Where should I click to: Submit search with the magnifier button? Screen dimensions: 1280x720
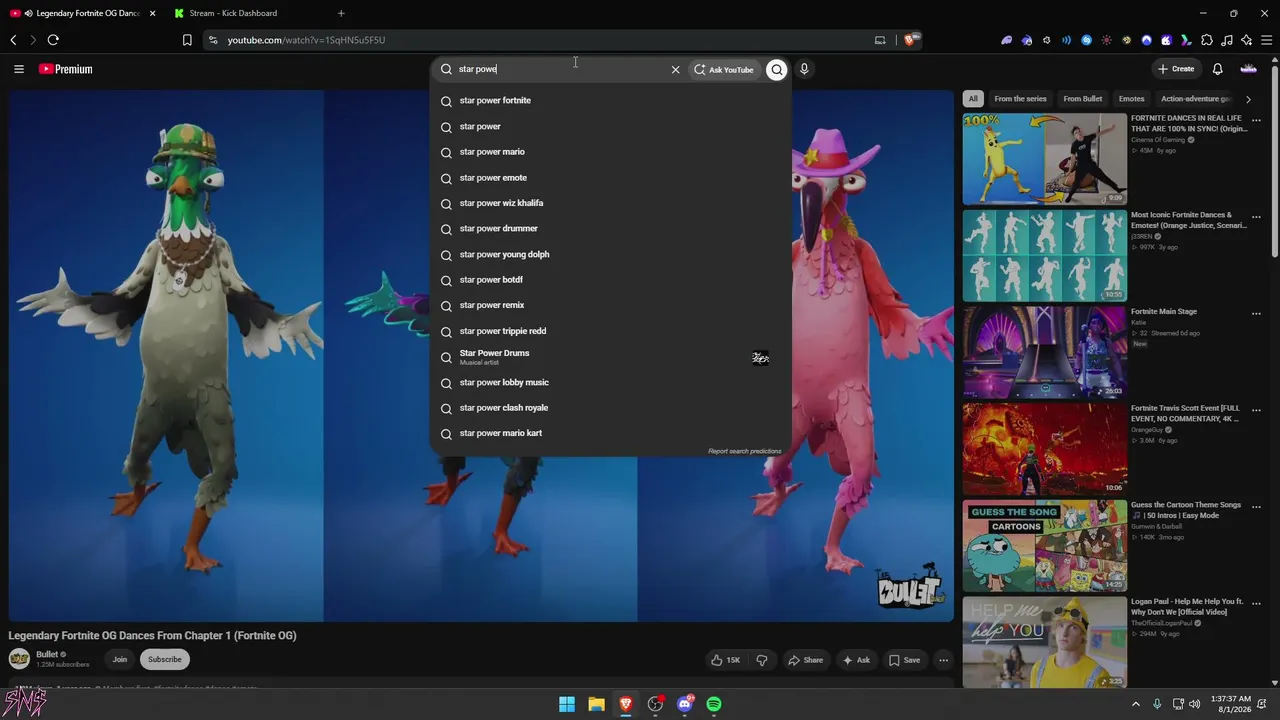[x=777, y=70]
